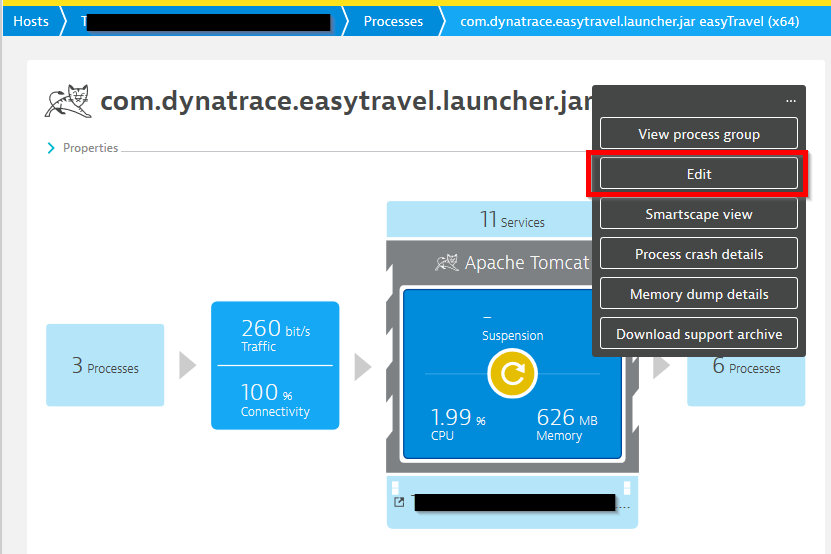The height and width of the screenshot is (554, 831).
Task: Expand the Properties section chevron
Action: tap(51, 148)
